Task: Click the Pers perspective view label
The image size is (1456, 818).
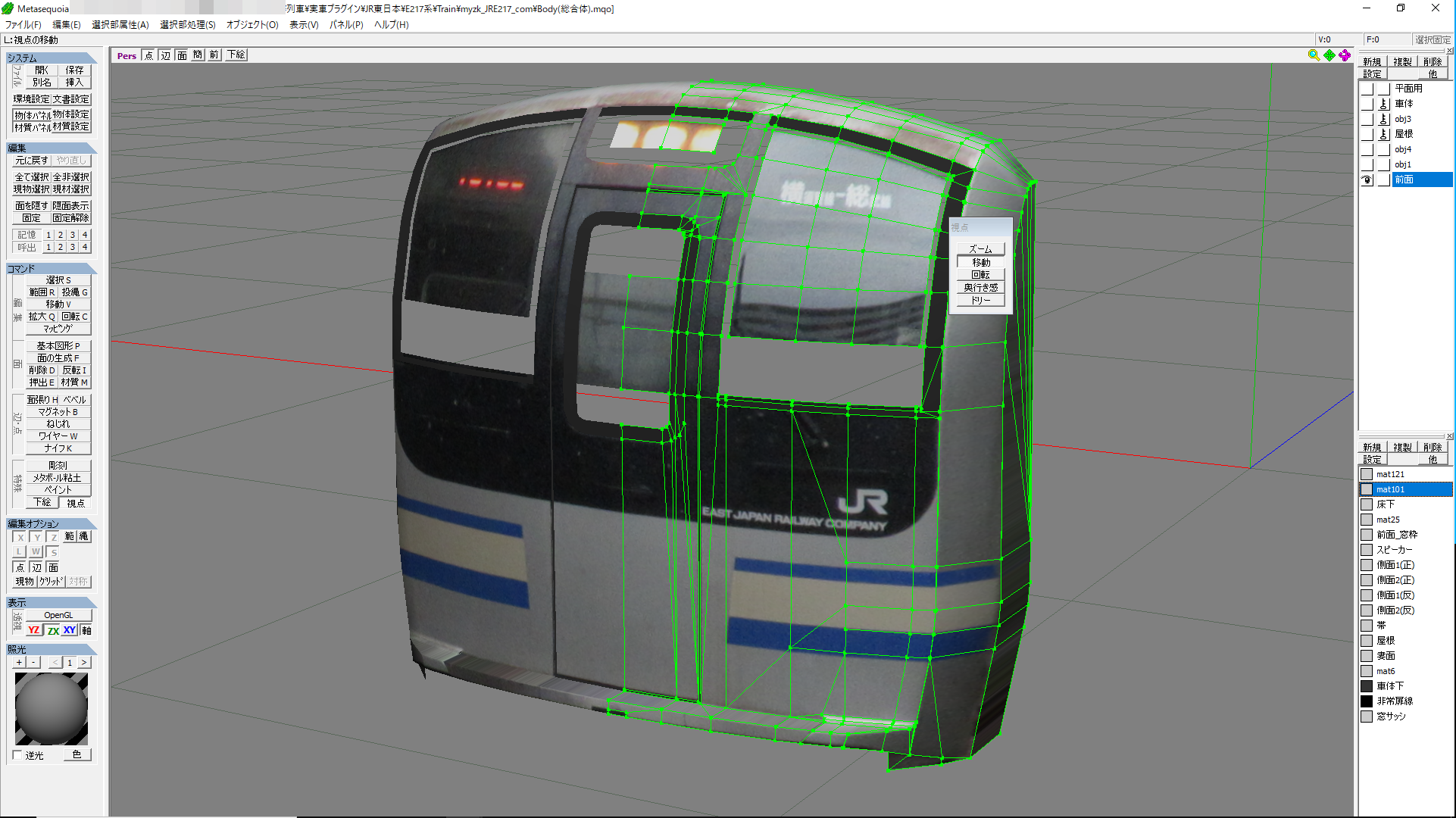Action: (x=127, y=55)
